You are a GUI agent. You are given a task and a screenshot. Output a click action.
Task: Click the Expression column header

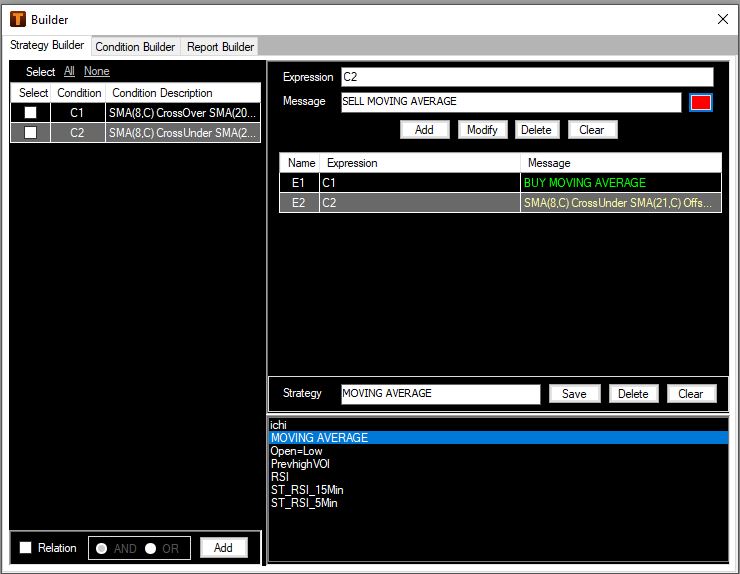420,163
